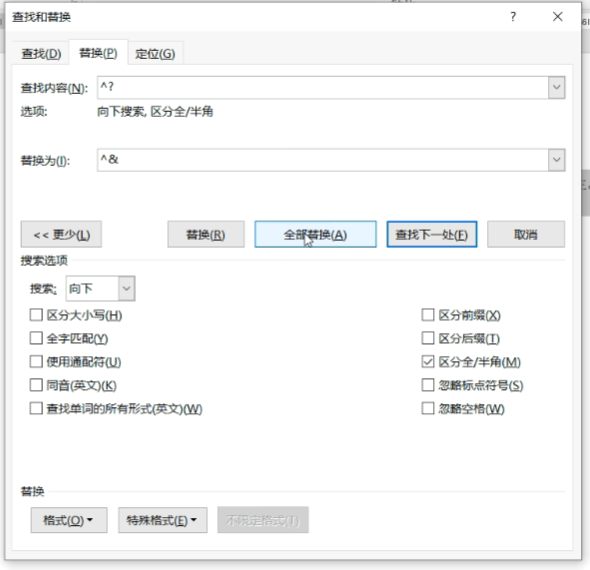This screenshot has width=590, height=570.
Task: Expand the 替换为 history dropdown
Action: click(x=557, y=160)
